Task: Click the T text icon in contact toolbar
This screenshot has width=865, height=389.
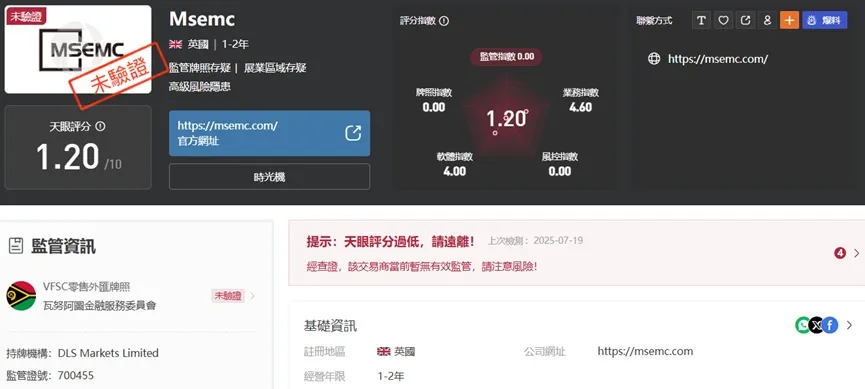Action: [701, 20]
